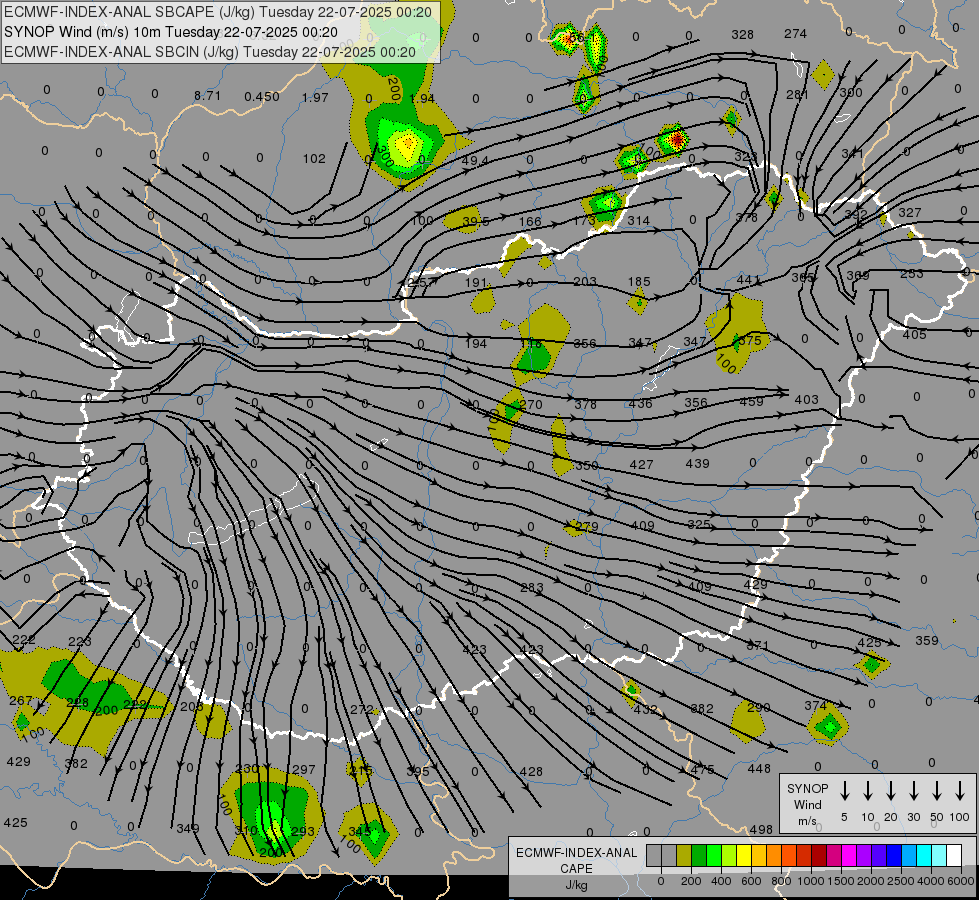Viewport: 979px width, 900px height.
Task: Click the red CAPE hotspot left of 323
Action: coord(676,140)
